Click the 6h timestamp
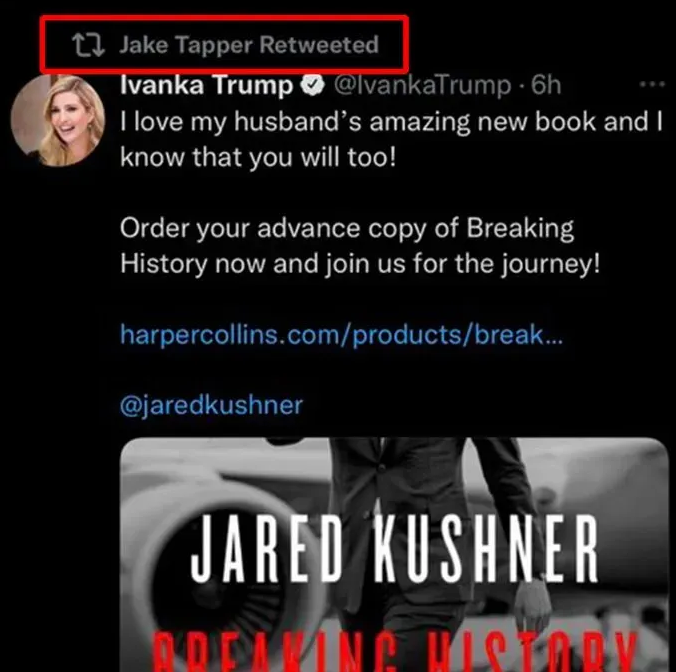The image size is (676, 672). coord(546,85)
